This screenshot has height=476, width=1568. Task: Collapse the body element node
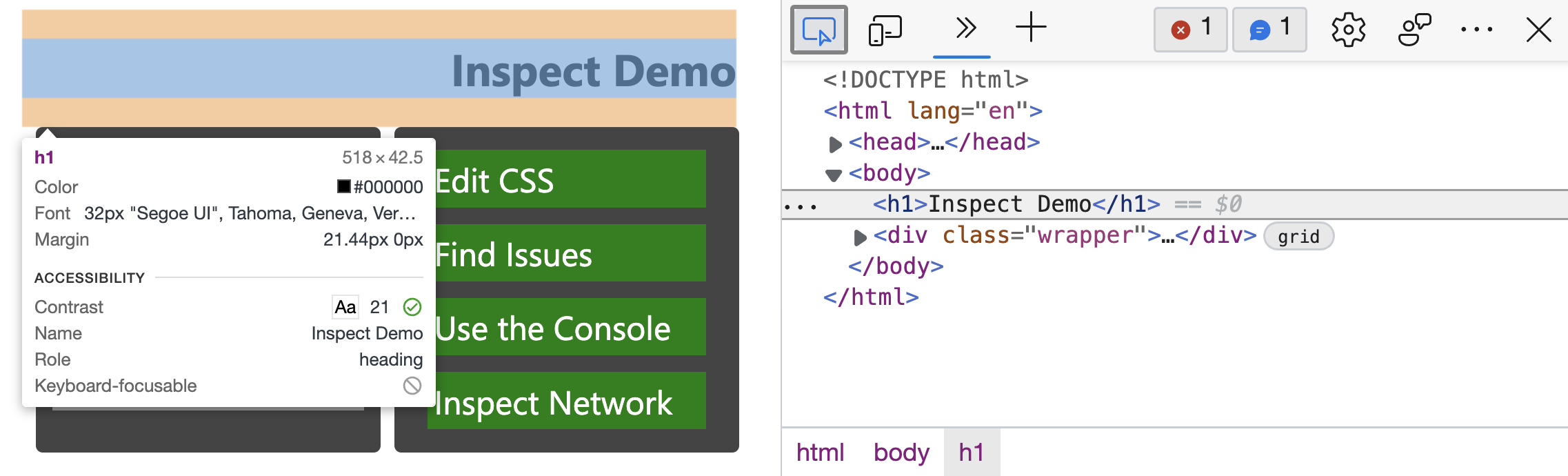point(834,175)
